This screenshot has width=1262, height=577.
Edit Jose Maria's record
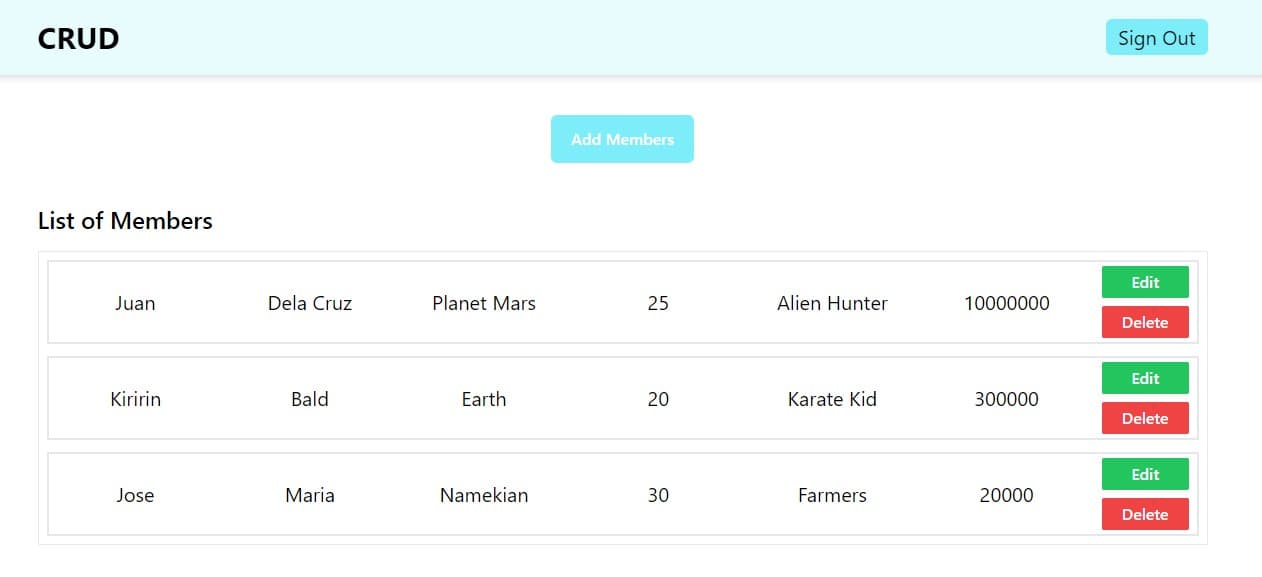coord(1145,474)
